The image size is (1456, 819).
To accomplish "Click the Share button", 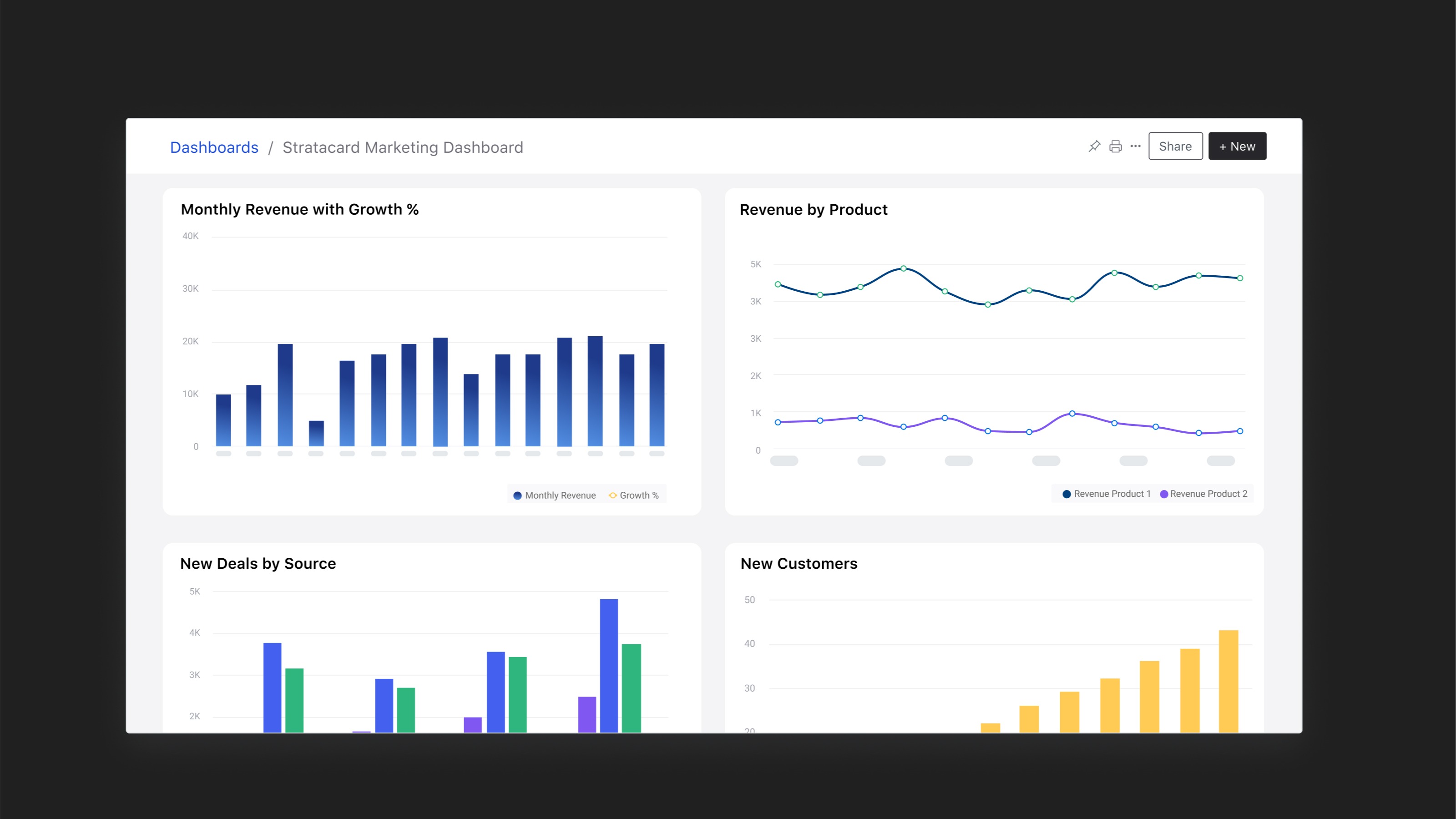I will tap(1175, 147).
